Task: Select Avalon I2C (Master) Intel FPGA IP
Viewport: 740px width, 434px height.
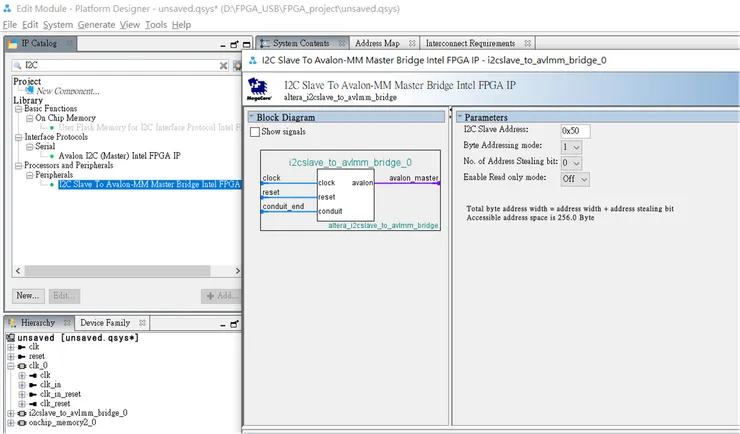Action: pyautogui.click(x=119, y=156)
